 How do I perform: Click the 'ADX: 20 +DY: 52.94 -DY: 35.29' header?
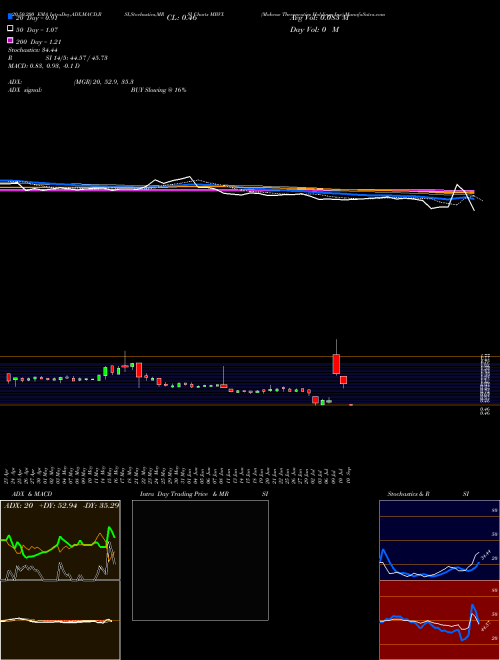pyautogui.click(x=61, y=506)
